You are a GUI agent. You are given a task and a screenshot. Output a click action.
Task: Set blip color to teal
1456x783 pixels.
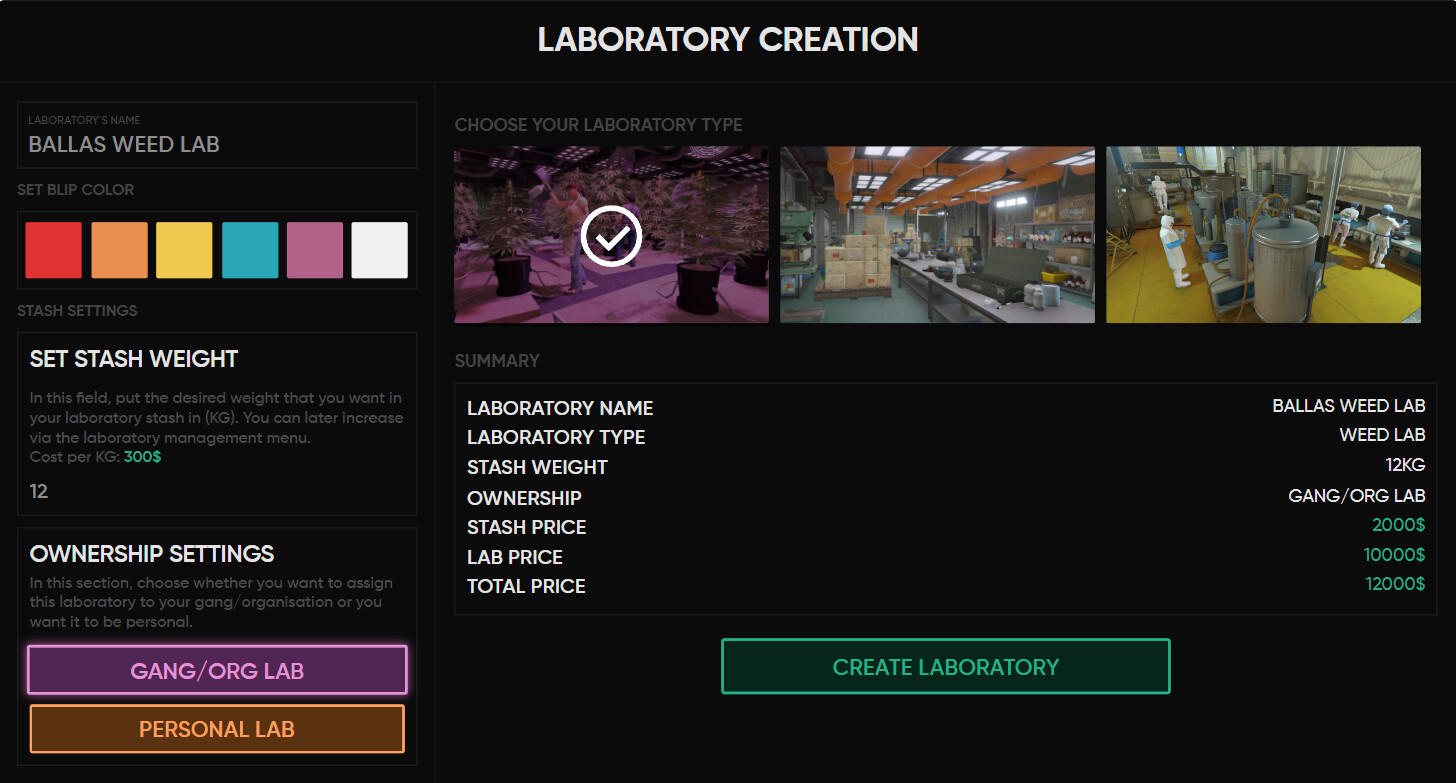tap(249, 249)
